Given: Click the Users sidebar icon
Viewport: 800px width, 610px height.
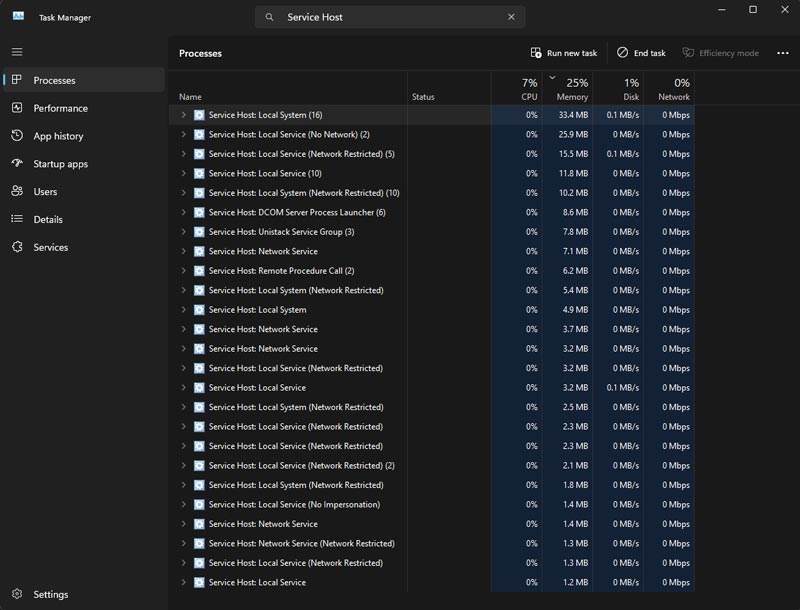Looking at the screenshot, I should click(x=17, y=191).
